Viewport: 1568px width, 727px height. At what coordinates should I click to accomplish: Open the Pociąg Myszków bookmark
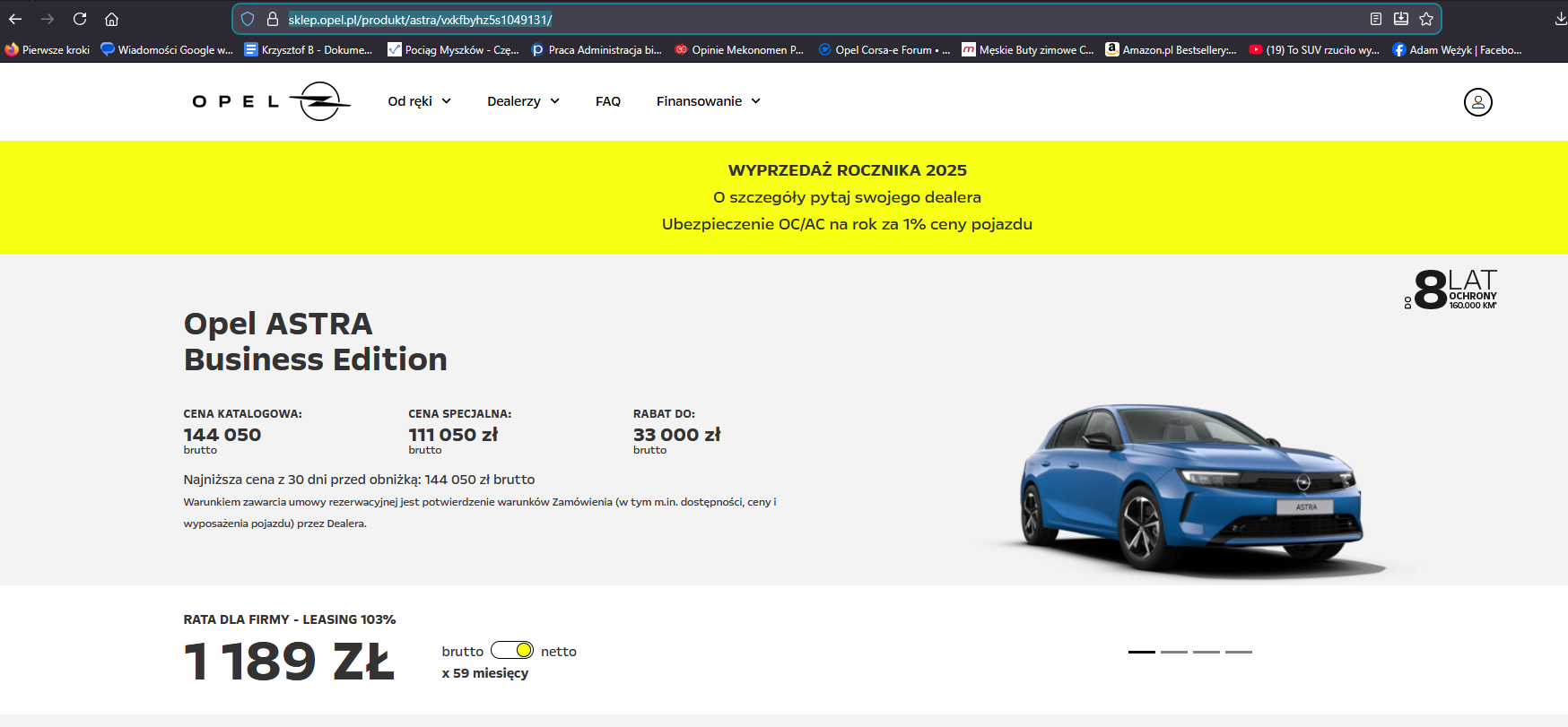point(453,50)
